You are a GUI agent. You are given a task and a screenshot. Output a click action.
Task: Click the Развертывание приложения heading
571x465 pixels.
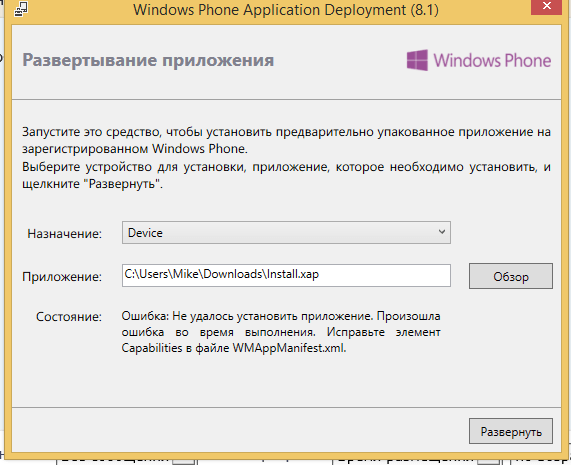[148, 60]
